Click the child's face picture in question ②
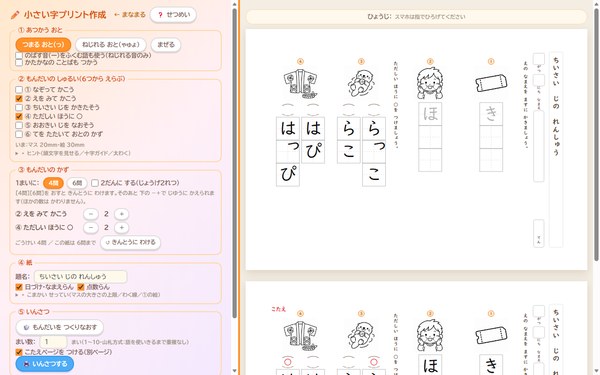The width and height of the screenshot is (600, 375). [x=430, y=83]
